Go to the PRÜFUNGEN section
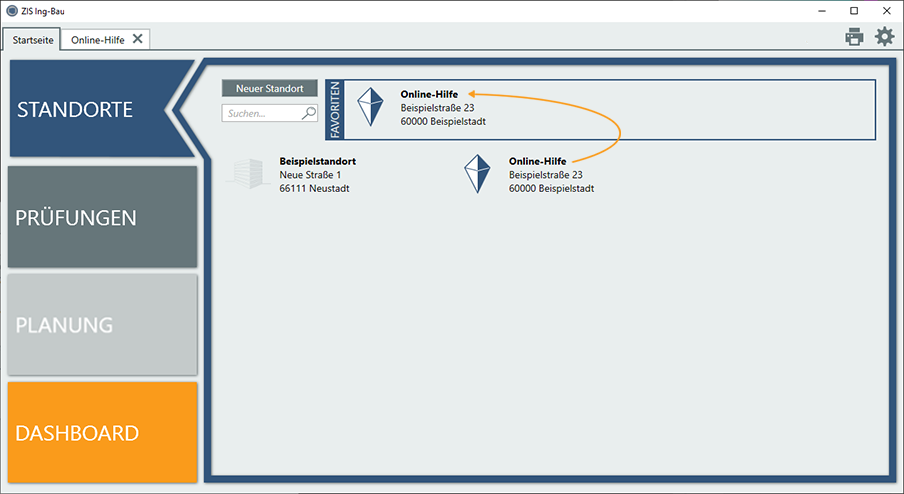This screenshot has height=494, width=904. pos(102,217)
